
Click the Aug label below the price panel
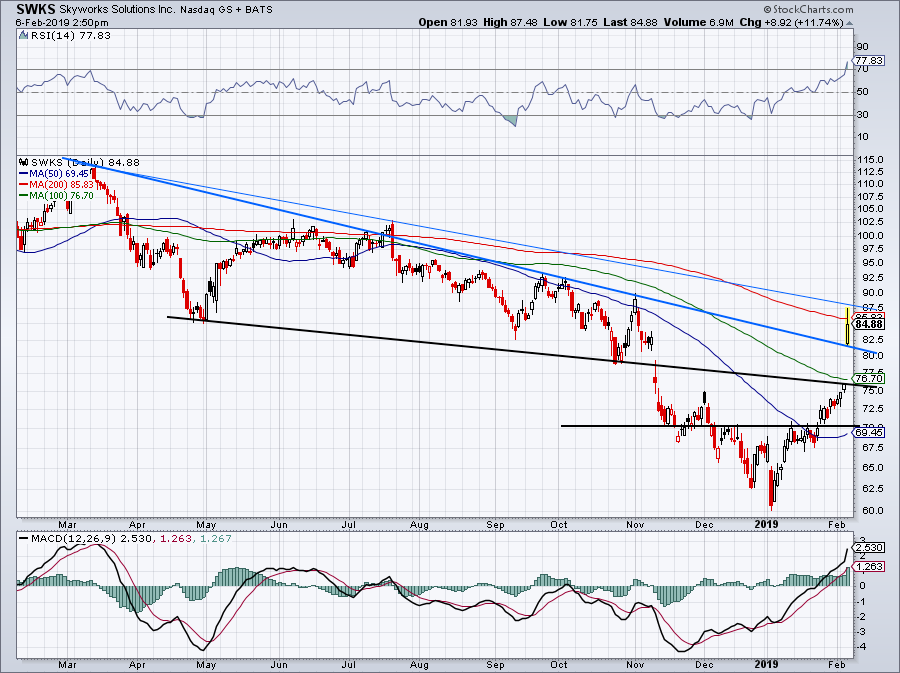pyautogui.click(x=420, y=524)
